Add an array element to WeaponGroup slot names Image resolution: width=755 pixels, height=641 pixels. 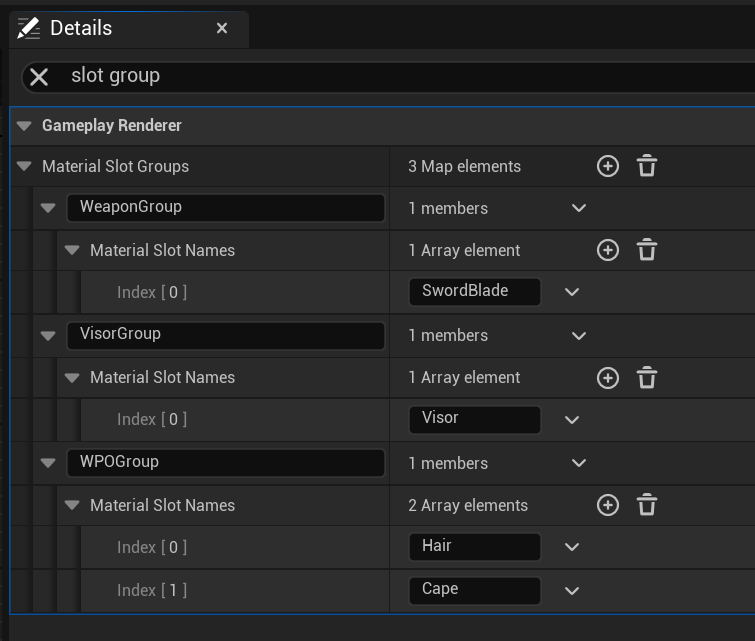tap(608, 250)
